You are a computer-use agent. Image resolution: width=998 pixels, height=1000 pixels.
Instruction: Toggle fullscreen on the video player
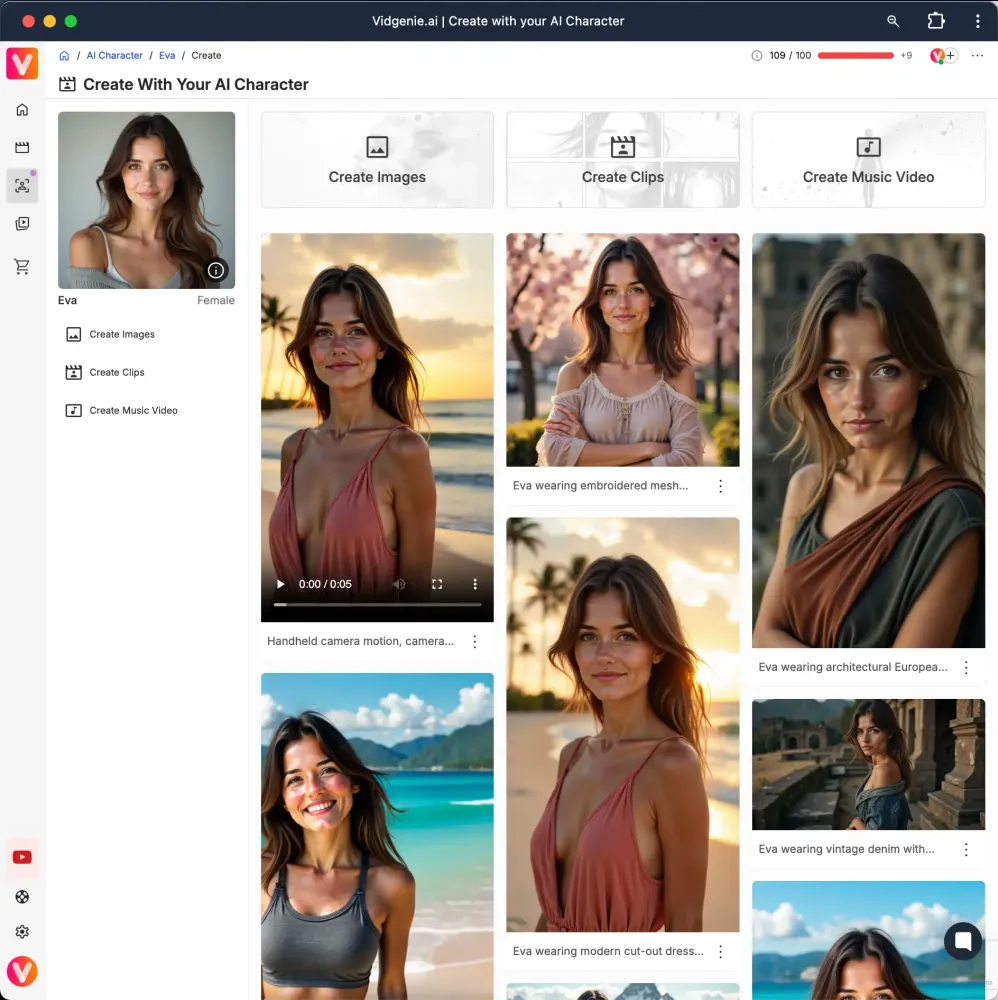point(437,584)
